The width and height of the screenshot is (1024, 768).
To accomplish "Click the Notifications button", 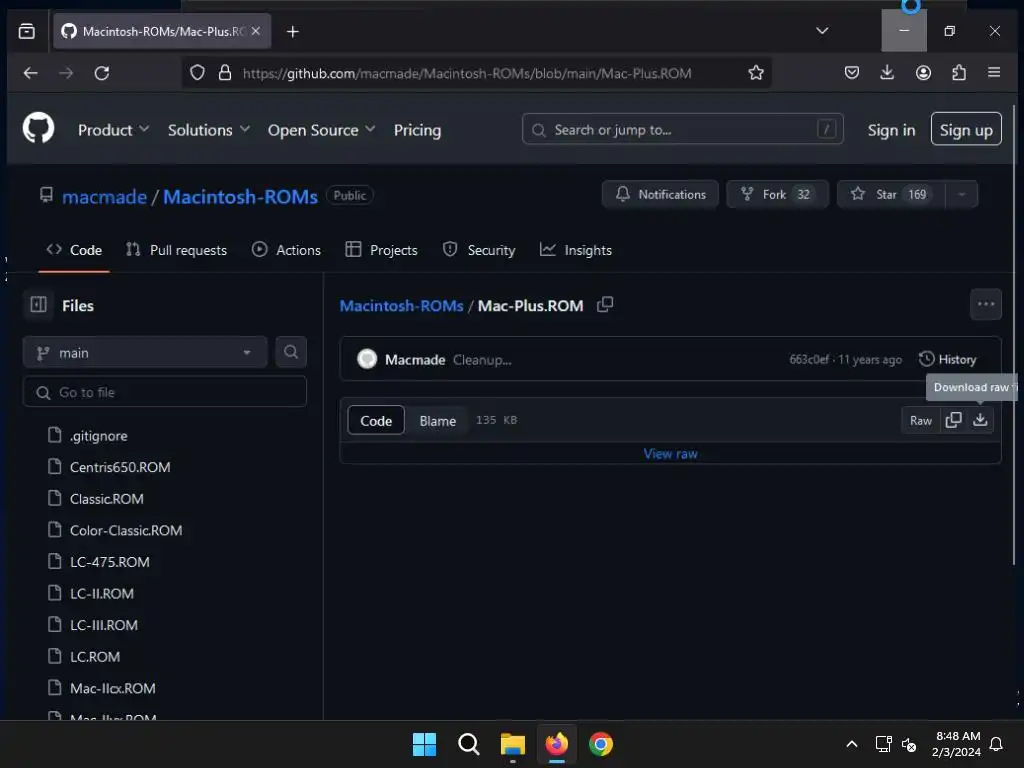I will tap(660, 195).
